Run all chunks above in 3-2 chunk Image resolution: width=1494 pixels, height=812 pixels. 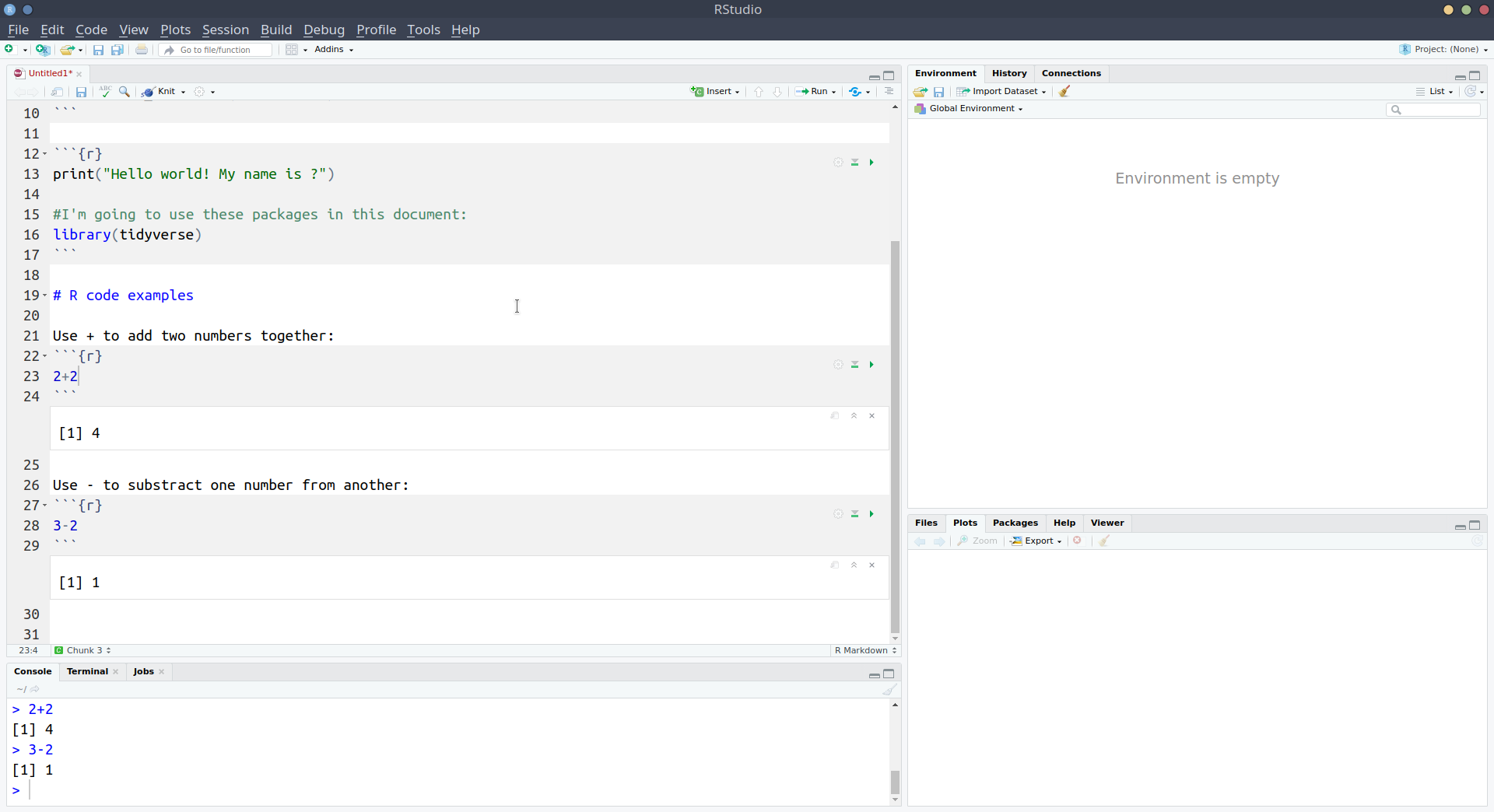854,514
